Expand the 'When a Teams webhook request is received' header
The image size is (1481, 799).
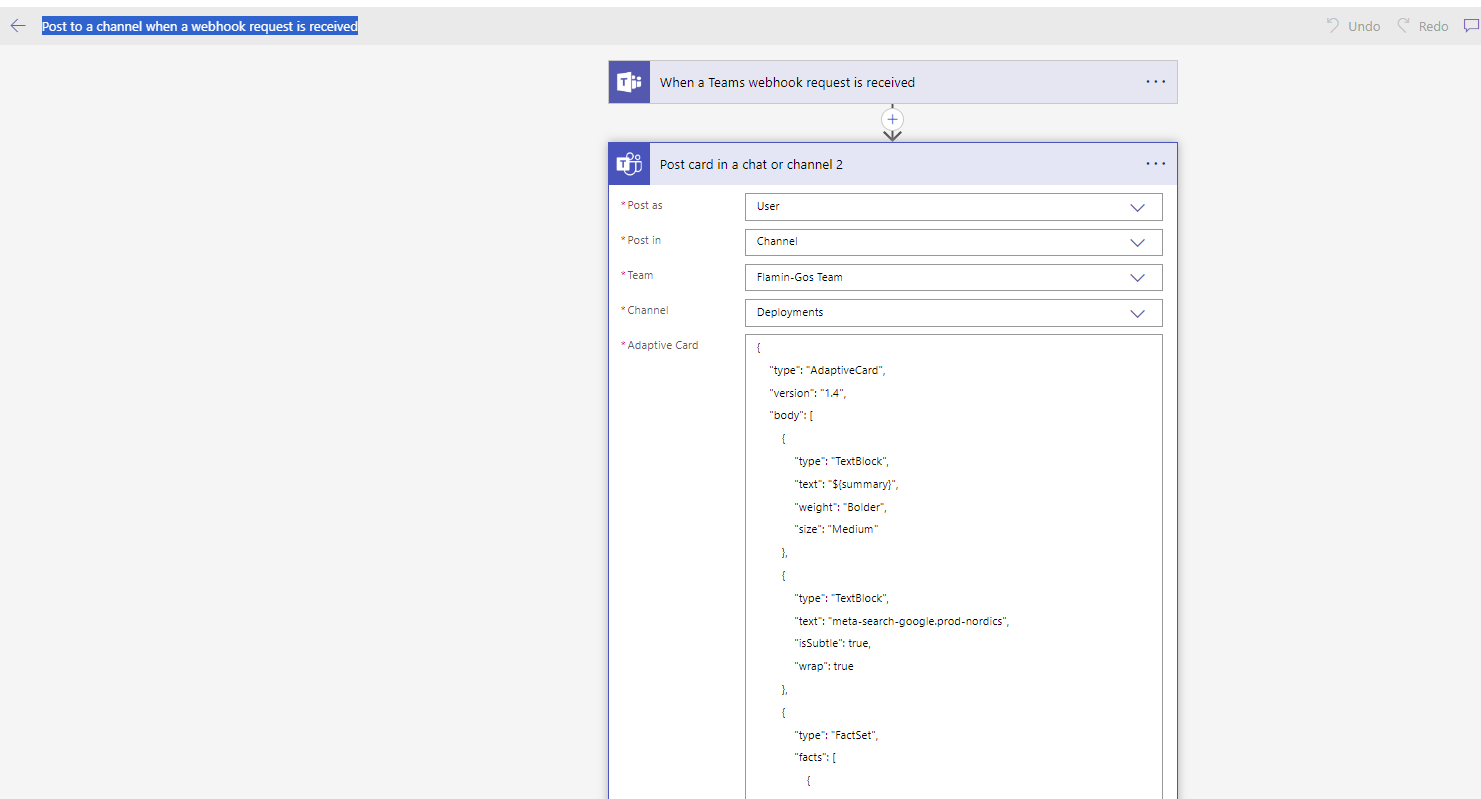pyautogui.click(x=893, y=82)
